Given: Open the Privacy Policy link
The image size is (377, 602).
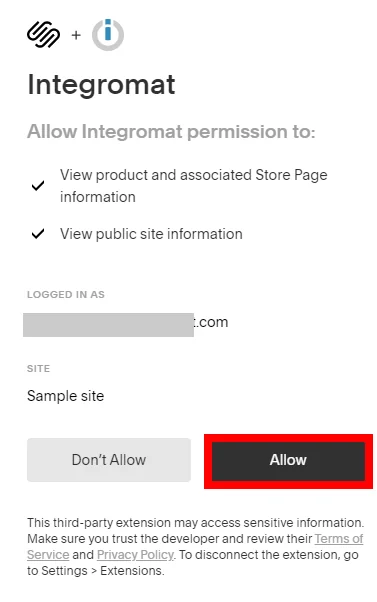Looking at the screenshot, I should (136, 555).
